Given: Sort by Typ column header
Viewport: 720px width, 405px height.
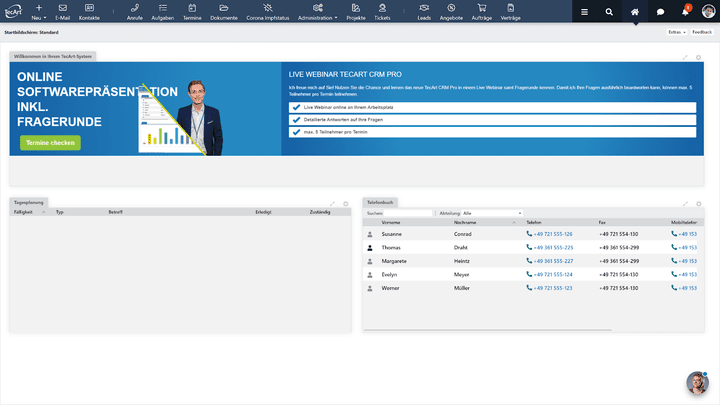Looking at the screenshot, I should (x=60, y=212).
